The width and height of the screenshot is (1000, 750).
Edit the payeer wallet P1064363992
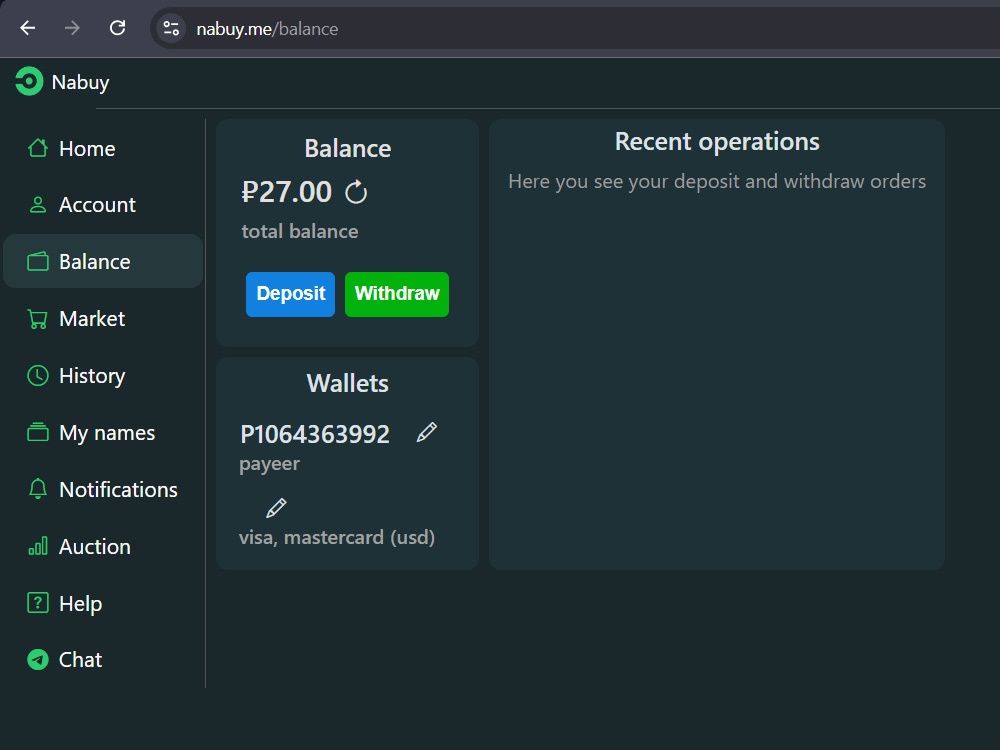coord(427,432)
